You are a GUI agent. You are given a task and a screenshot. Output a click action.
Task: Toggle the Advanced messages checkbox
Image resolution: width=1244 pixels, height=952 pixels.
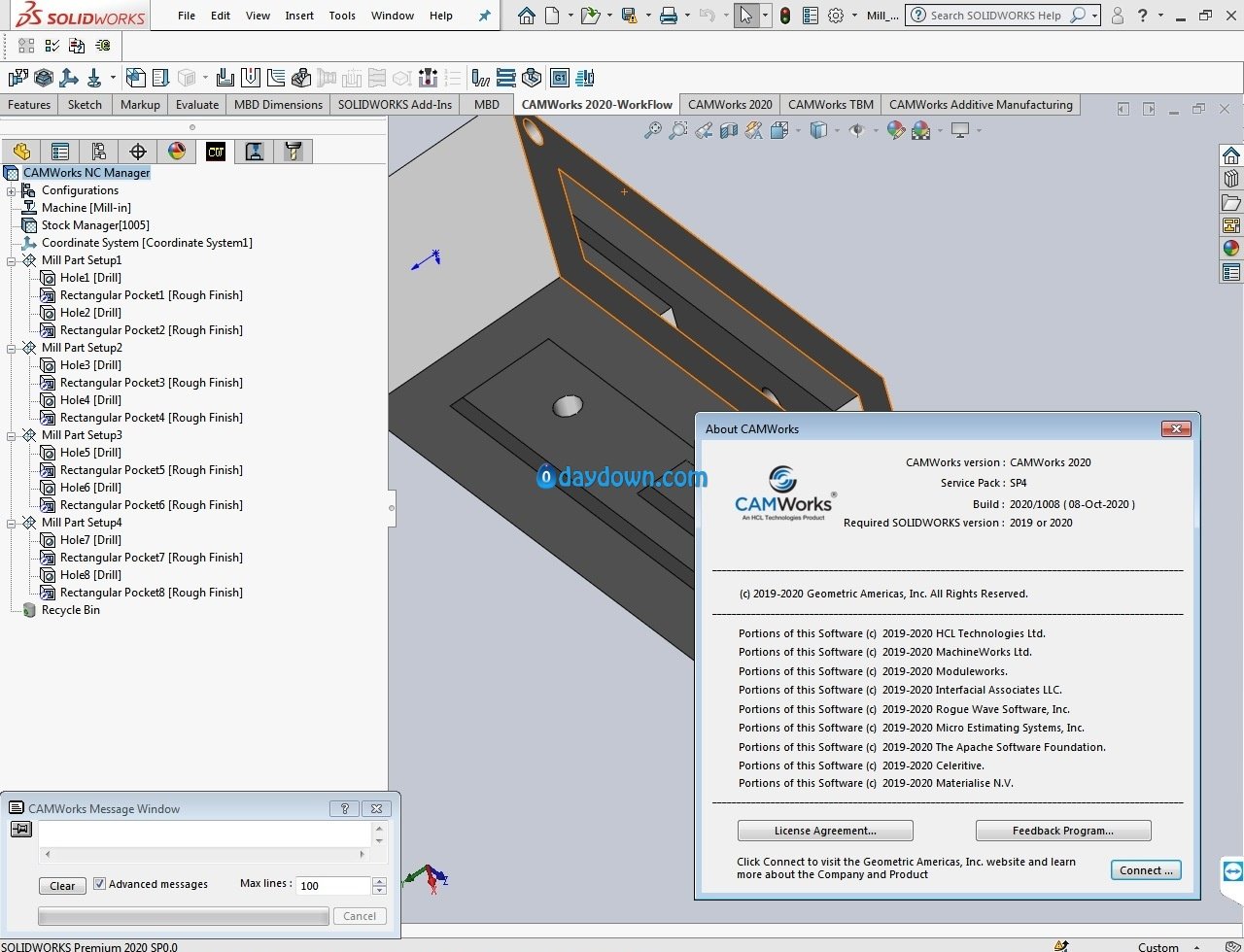[99, 884]
